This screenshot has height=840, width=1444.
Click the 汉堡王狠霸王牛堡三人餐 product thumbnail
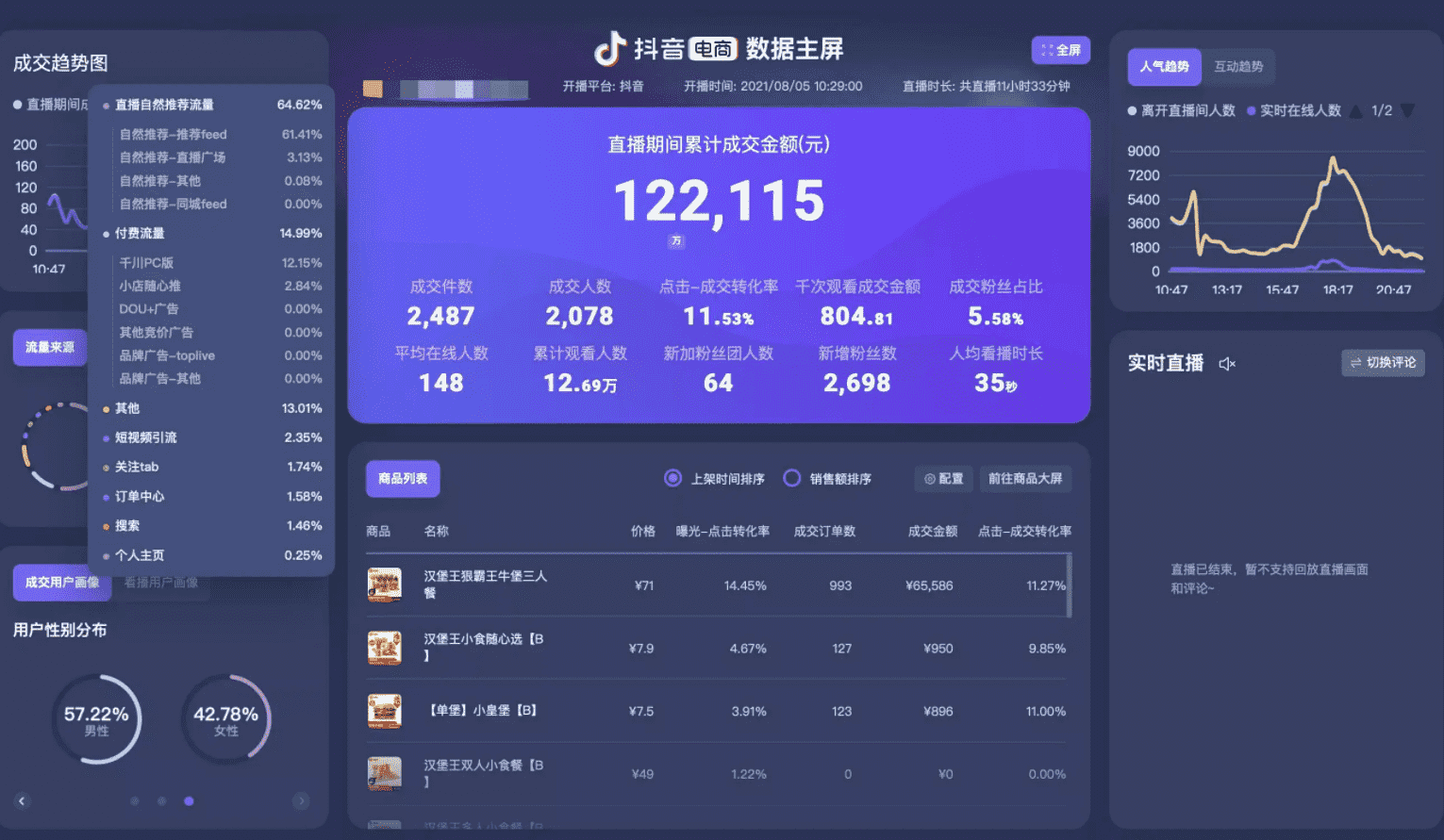coord(384,585)
